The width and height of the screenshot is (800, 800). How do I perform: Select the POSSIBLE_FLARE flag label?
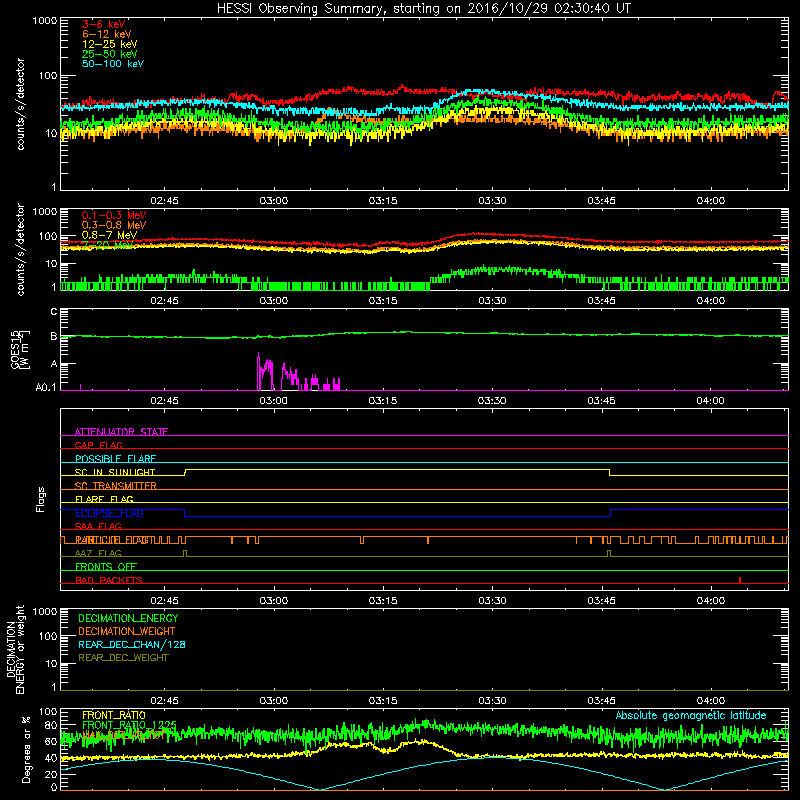click(115, 459)
